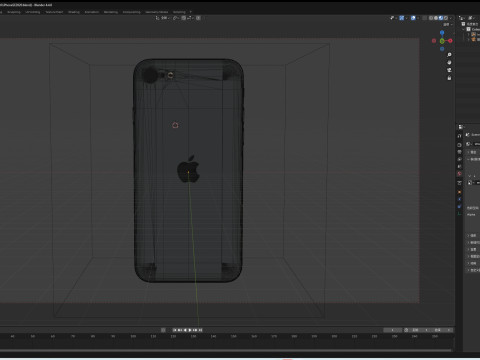Open the properties editor type menu
This screenshot has height=360, width=480.
point(461,127)
